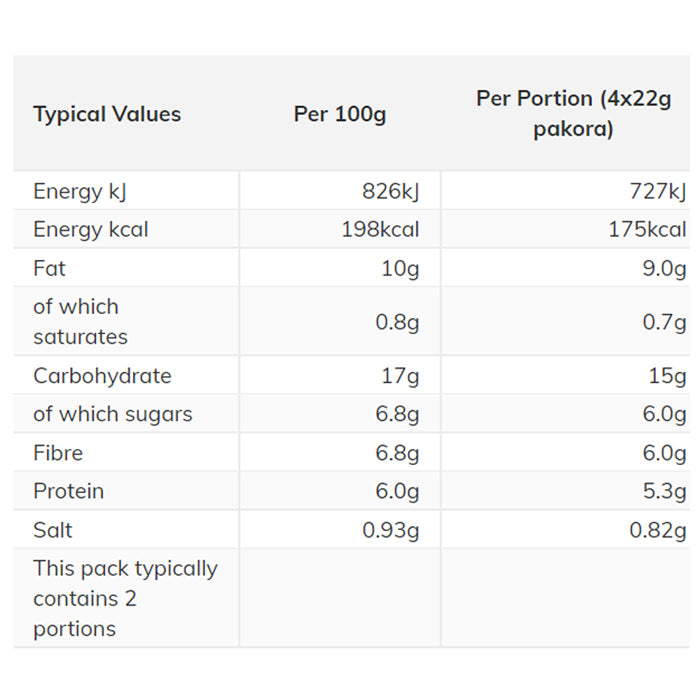Select the Per 100g column header
This screenshot has height=700, width=700.
[x=339, y=114]
